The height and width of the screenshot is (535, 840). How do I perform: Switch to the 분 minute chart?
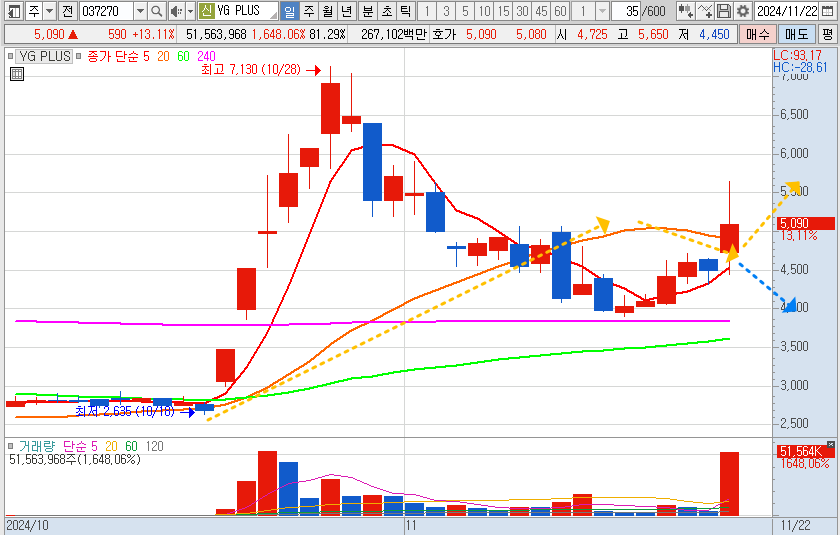pos(368,11)
